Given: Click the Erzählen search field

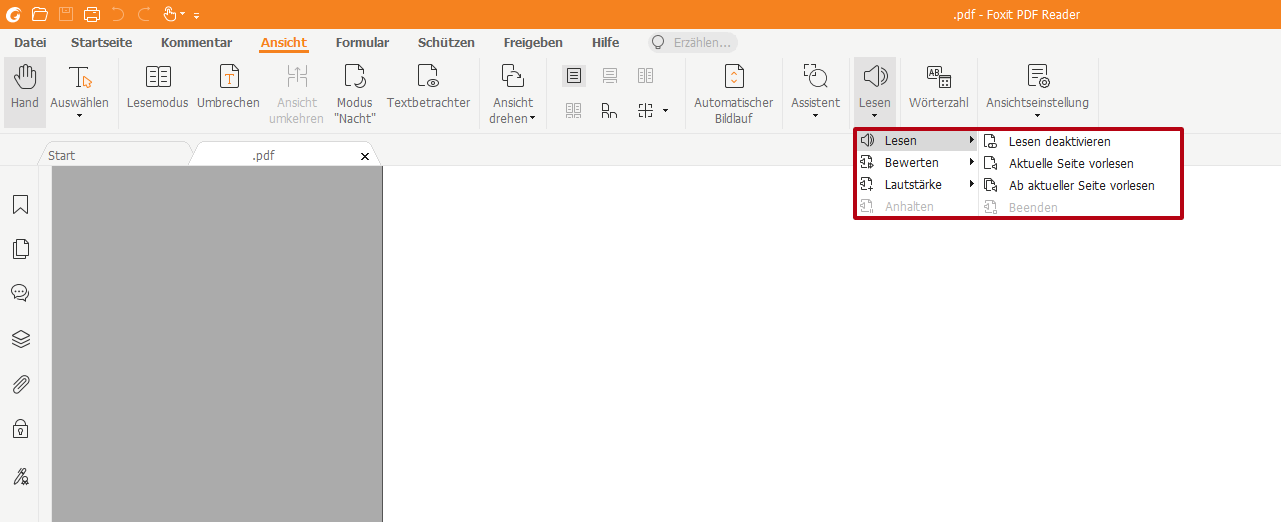Looking at the screenshot, I should [693, 43].
